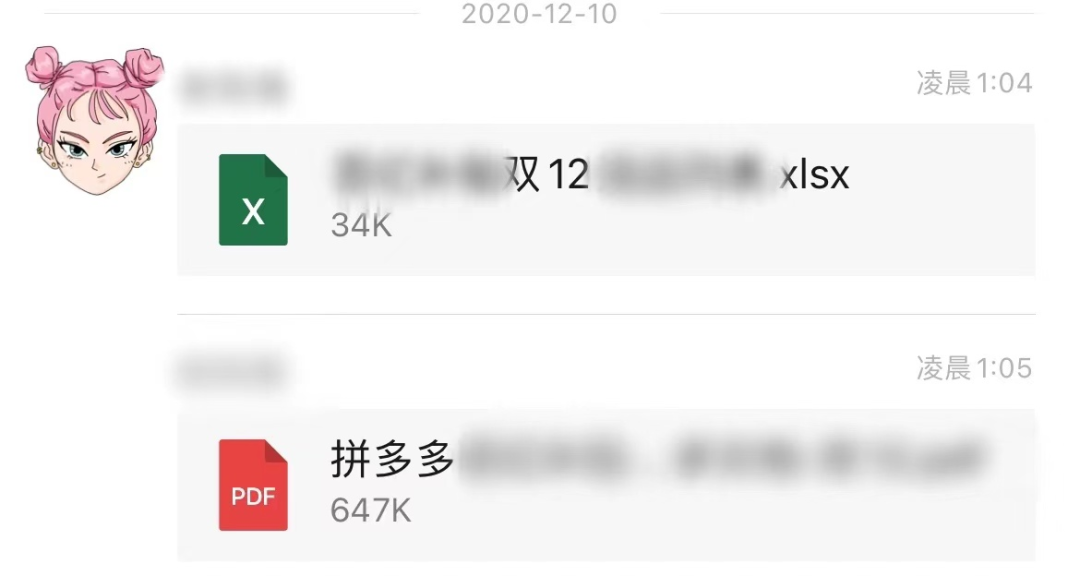This screenshot has height=576, width=1080.
Task: Tap the 34K file size label
Action: tap(361, 225)
